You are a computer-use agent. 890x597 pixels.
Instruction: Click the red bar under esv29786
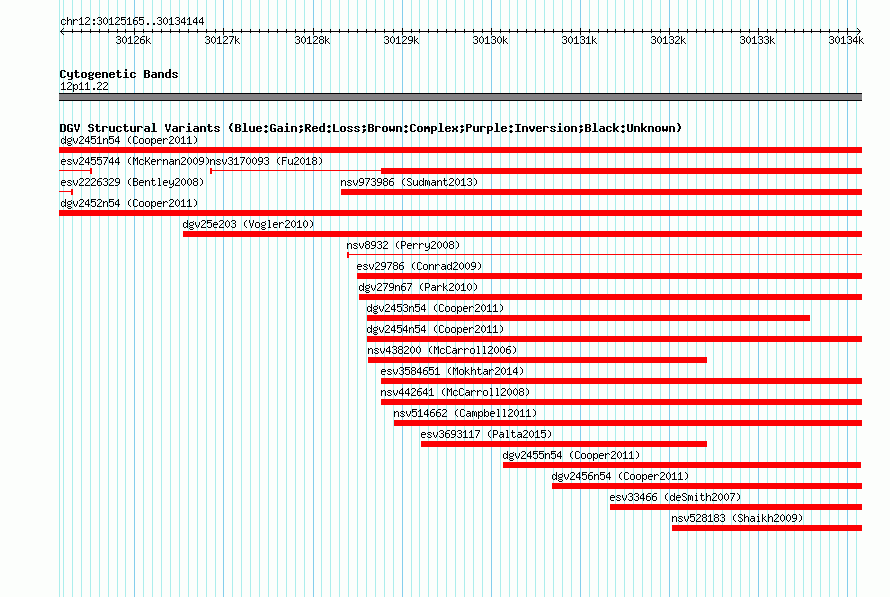point(610,276)
